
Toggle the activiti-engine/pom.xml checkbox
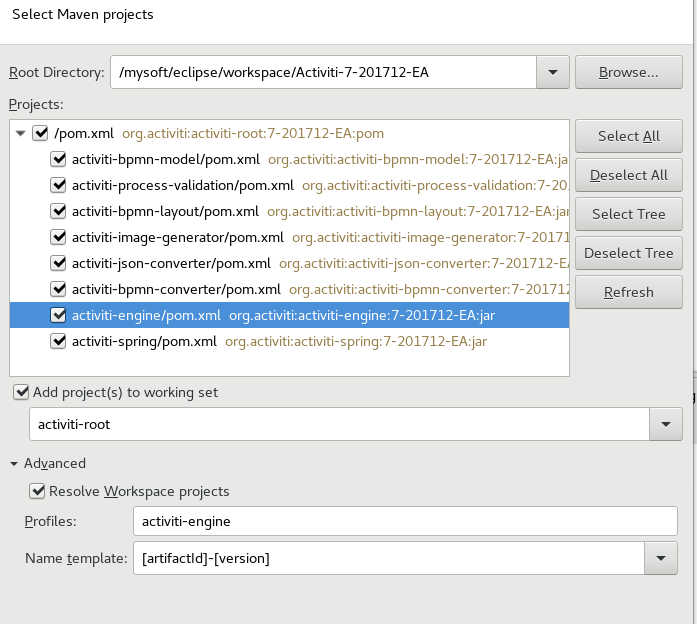click(x=58, y=315)
